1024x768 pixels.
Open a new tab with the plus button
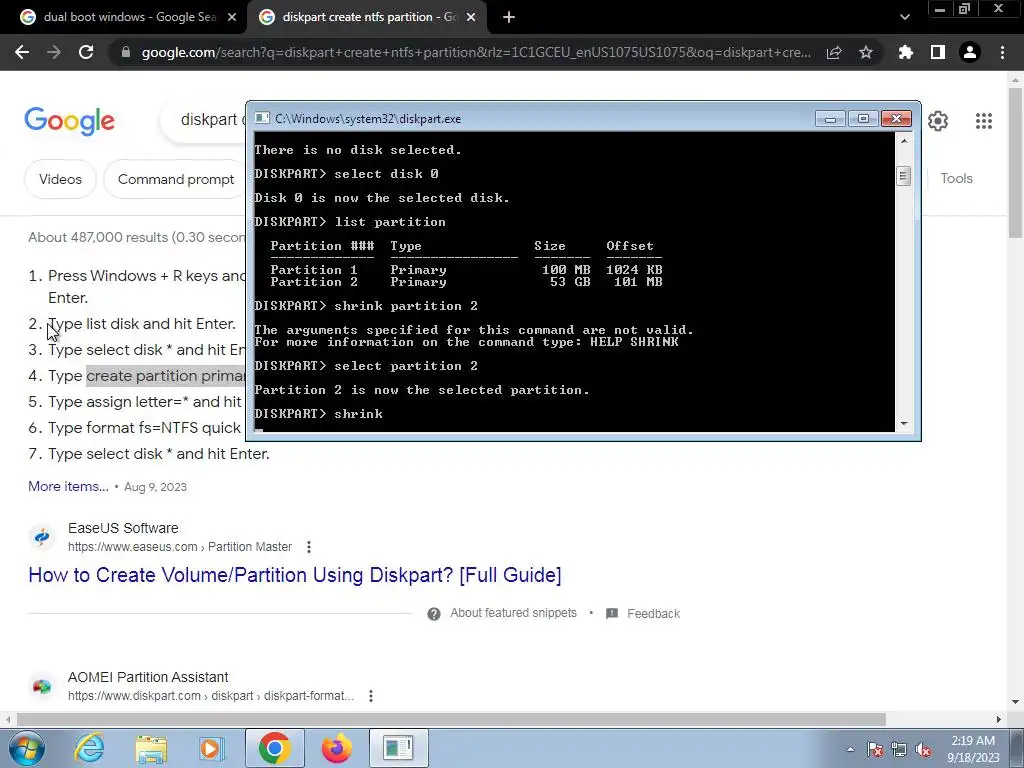[x=509, y=18]
